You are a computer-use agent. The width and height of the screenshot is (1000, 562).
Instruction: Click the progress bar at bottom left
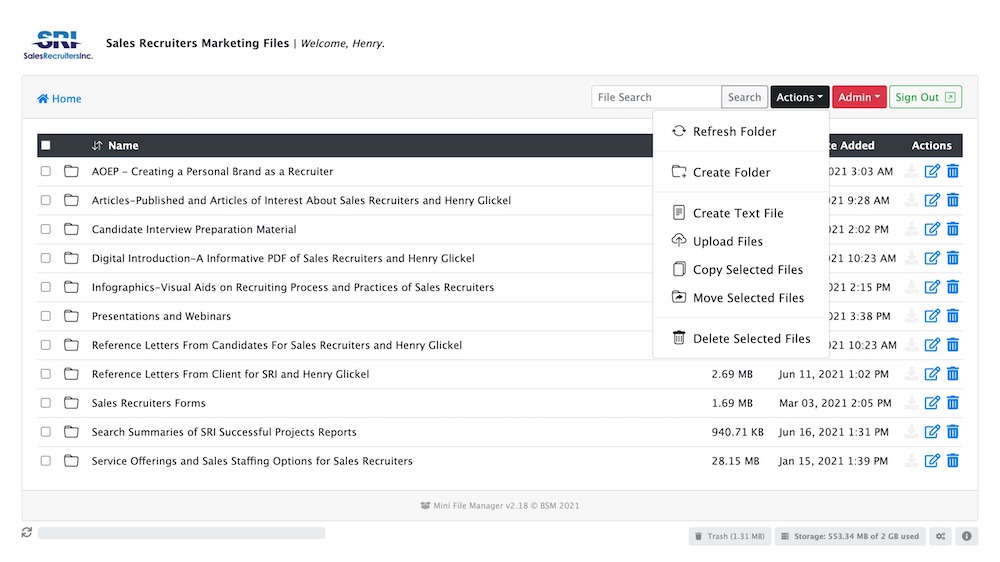coord(182,533)
